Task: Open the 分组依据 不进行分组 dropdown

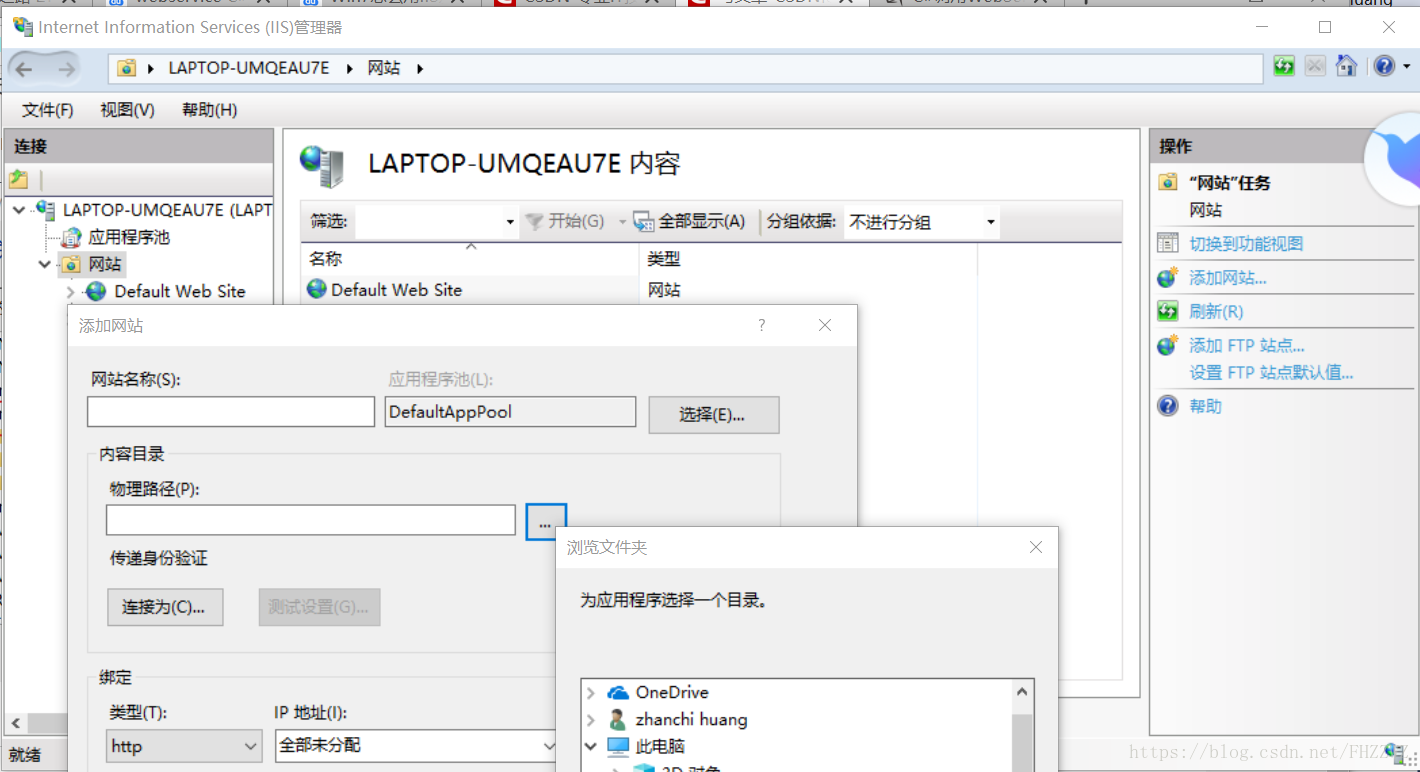Action: click(x=921, y=222)
